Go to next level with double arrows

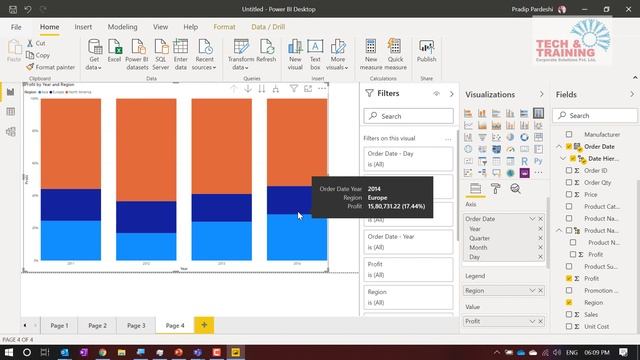262,89
